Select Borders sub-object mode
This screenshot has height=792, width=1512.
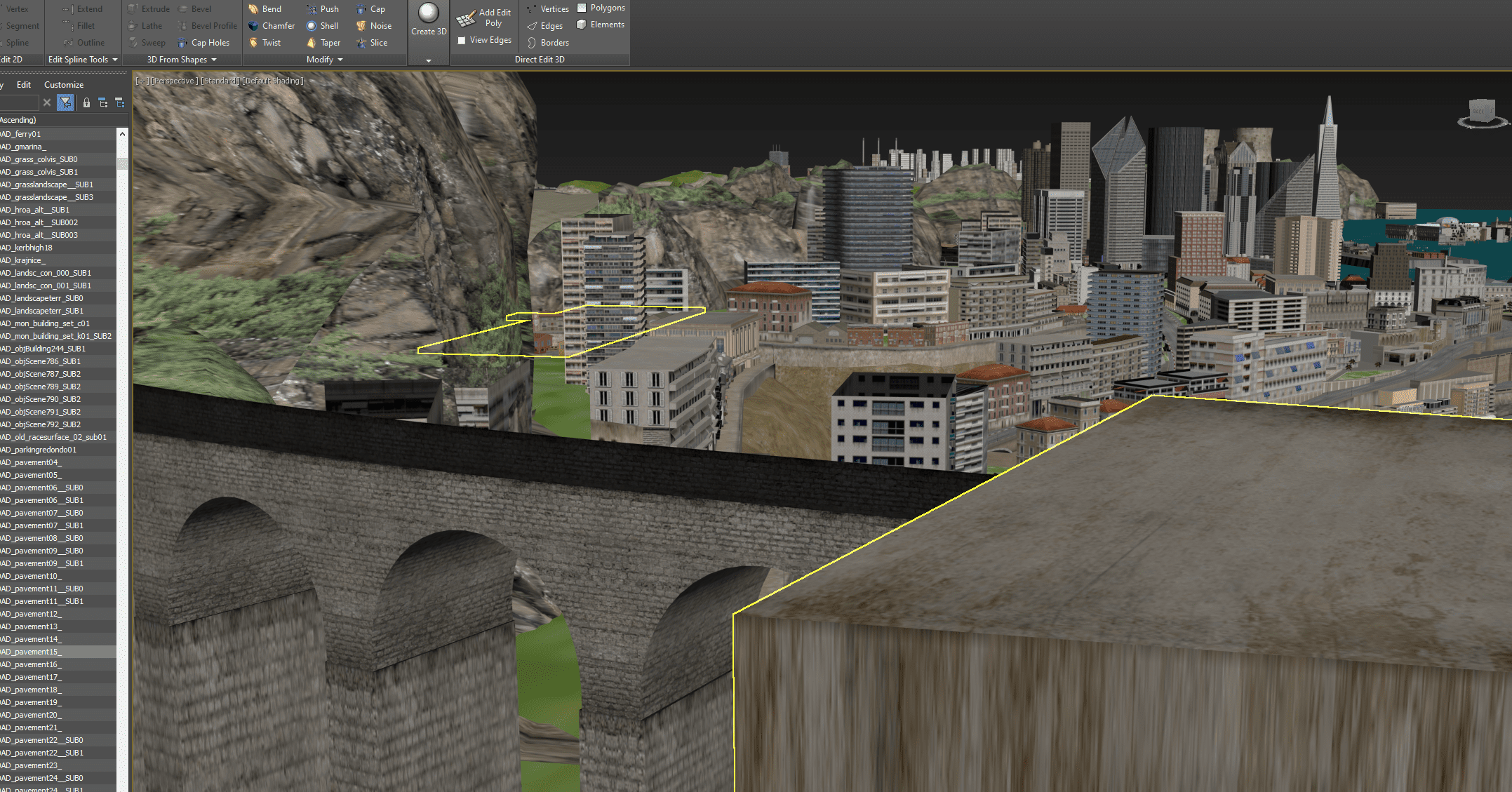pos(548,43)
